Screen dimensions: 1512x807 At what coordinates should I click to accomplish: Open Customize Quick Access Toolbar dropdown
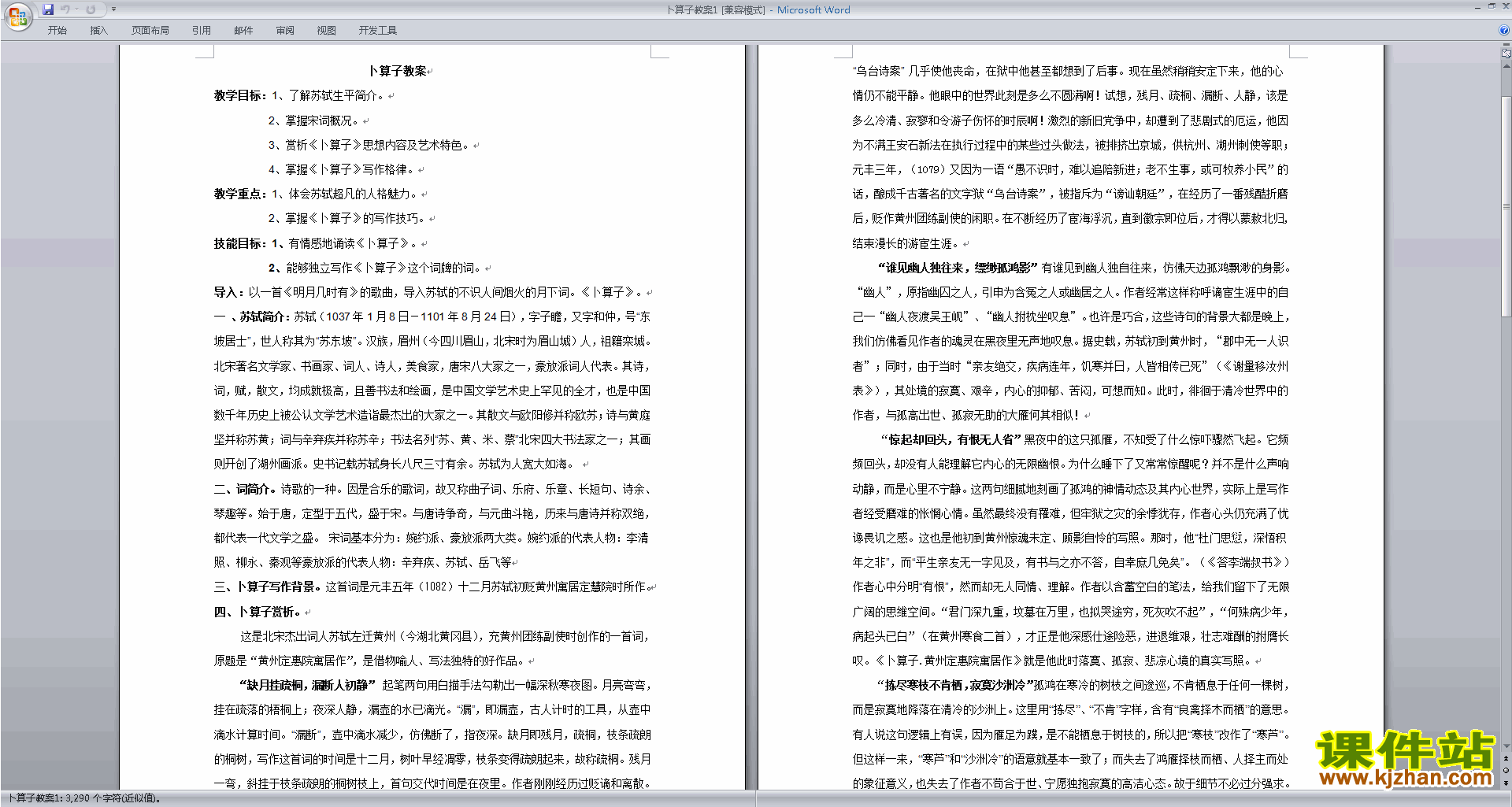click(113, 9)
